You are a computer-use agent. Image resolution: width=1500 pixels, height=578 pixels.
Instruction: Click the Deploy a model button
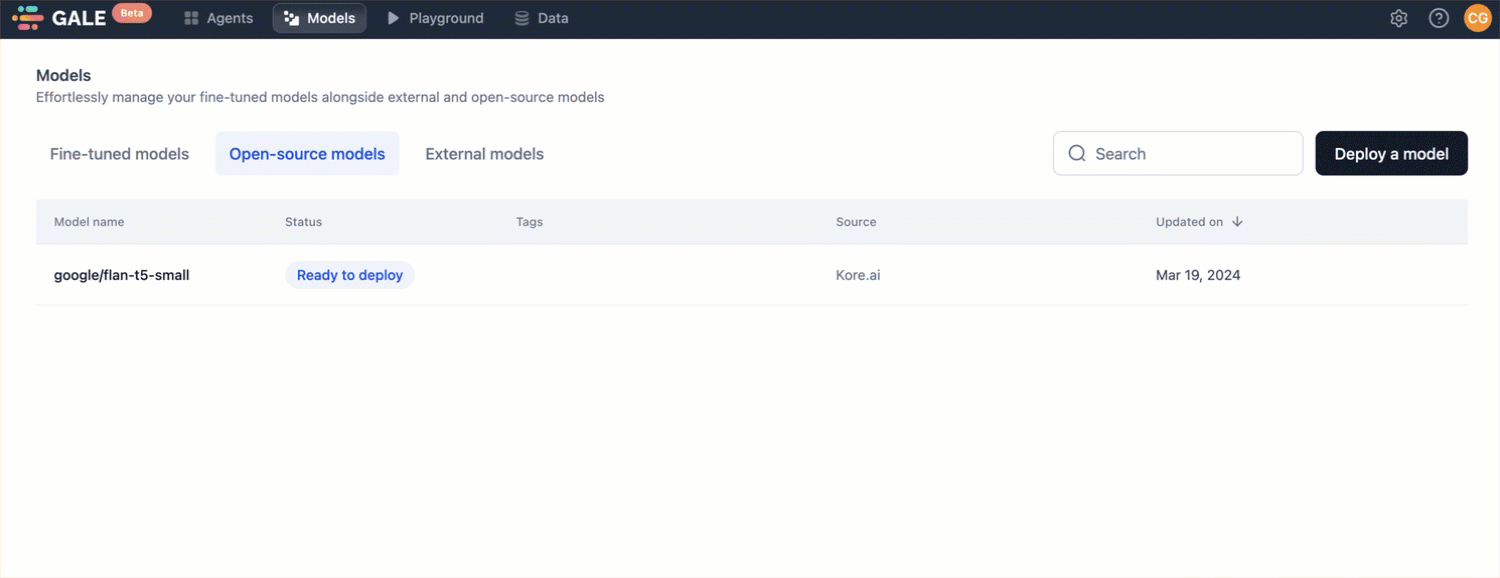tap(1391, 154)
